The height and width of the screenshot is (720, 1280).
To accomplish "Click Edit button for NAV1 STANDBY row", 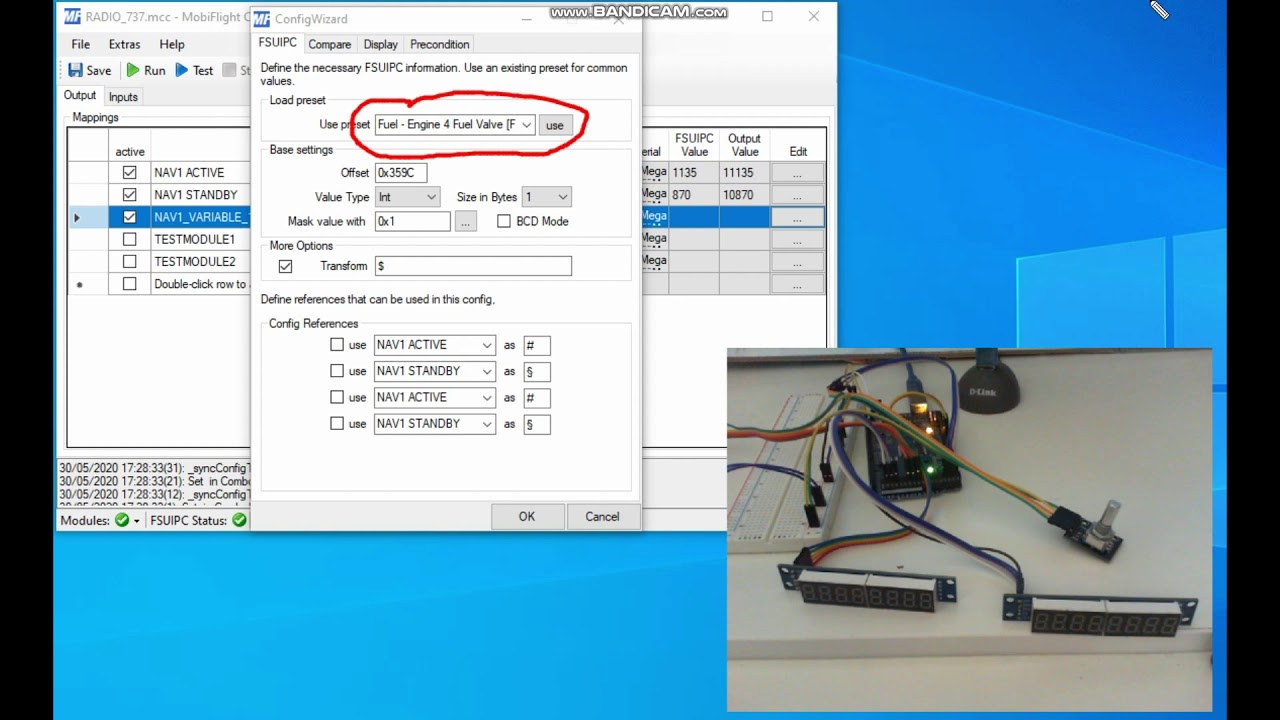I will (797, 195).
